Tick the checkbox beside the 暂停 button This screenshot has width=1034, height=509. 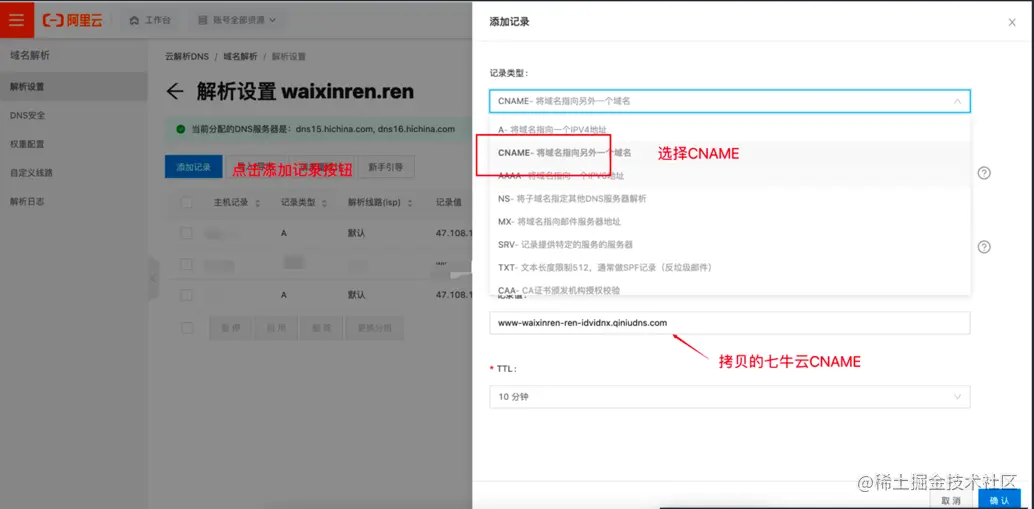(187, 328)
